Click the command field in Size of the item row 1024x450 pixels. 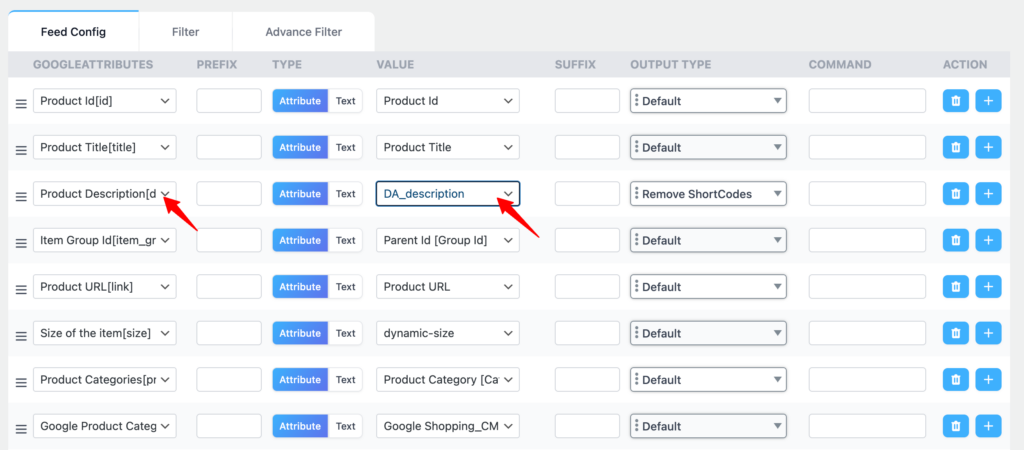point(867,333)
